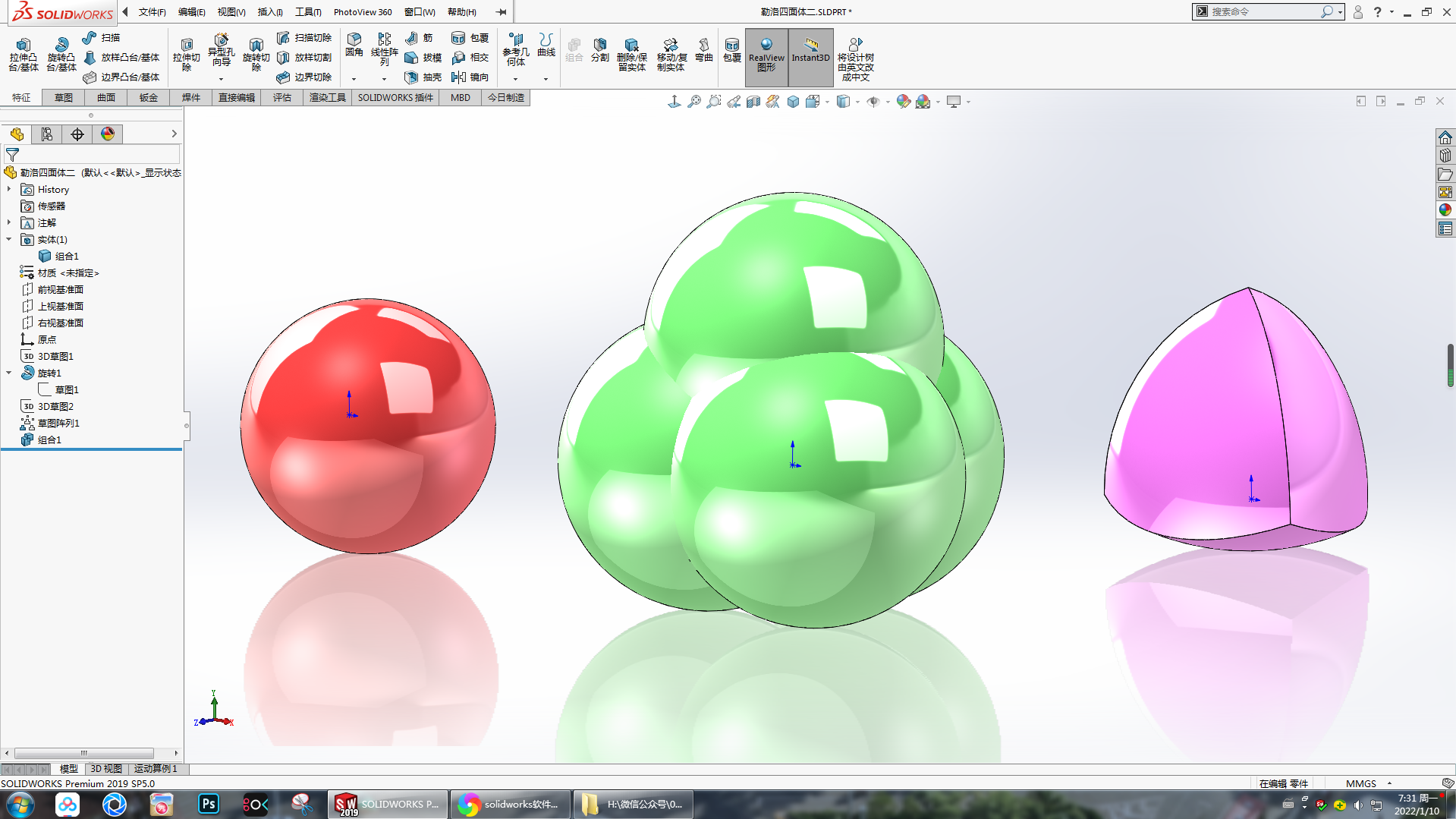Image resolution: width=1456 pixels, height=819 pixels.
Task: Open the 曲线 curves dropdown arrow
Action: pyautogui.click(x=546, y=79)
